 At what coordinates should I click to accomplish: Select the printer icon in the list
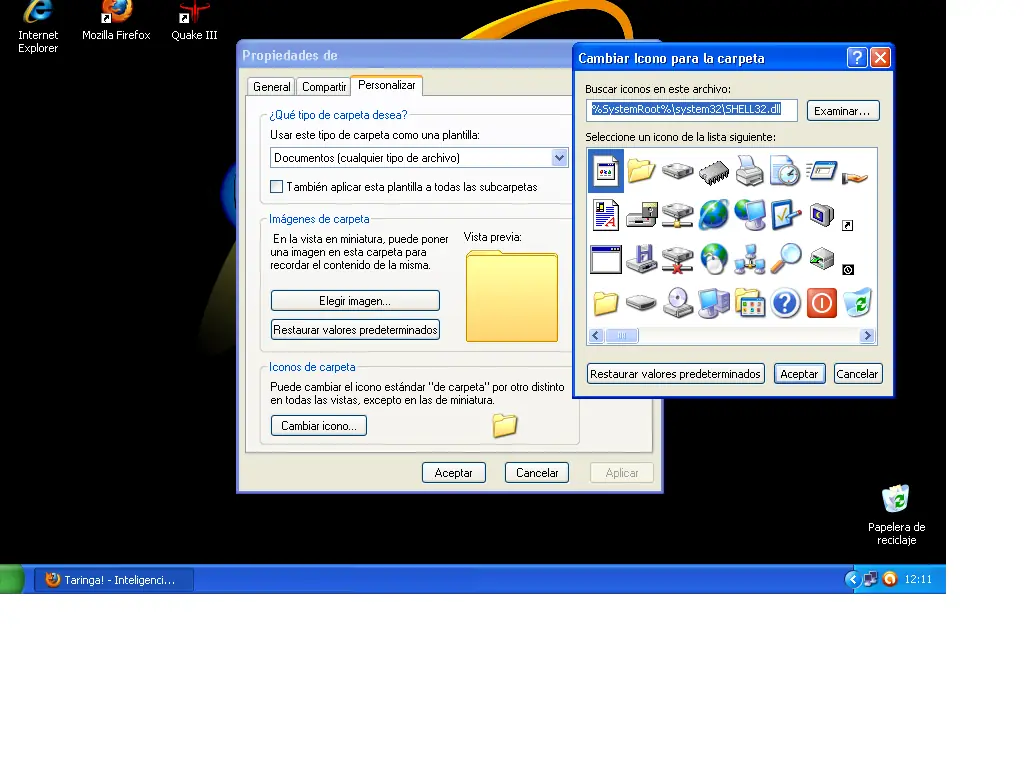(x=749, y=171)
